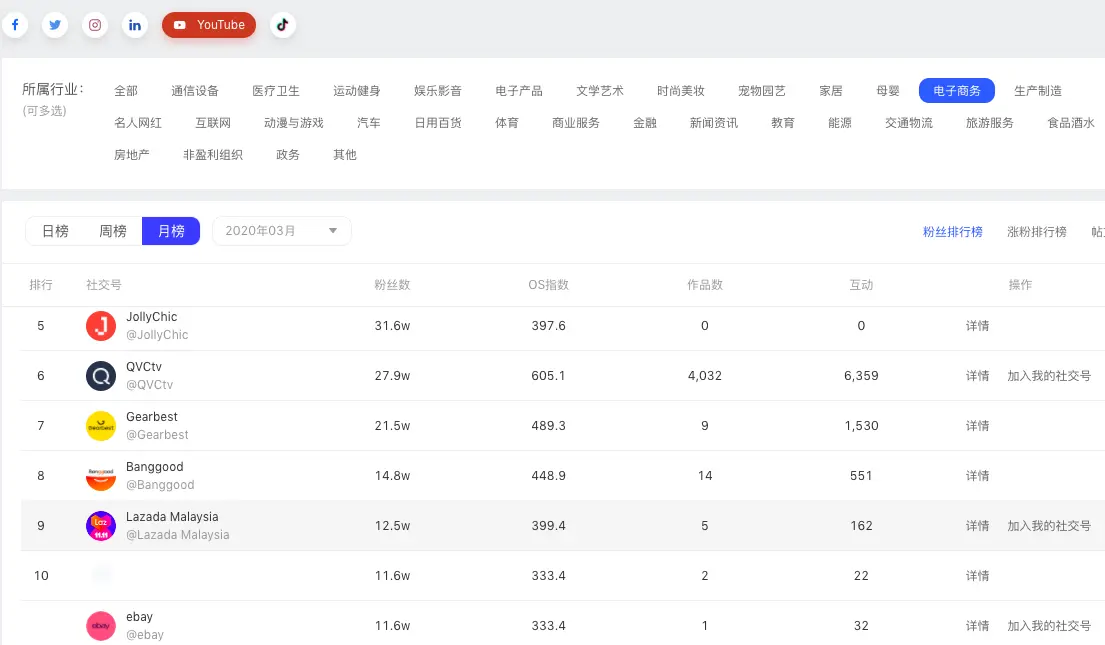Filter industry by 生产制造
This screenshot has width=1105, height=645.
point(1039,90)
